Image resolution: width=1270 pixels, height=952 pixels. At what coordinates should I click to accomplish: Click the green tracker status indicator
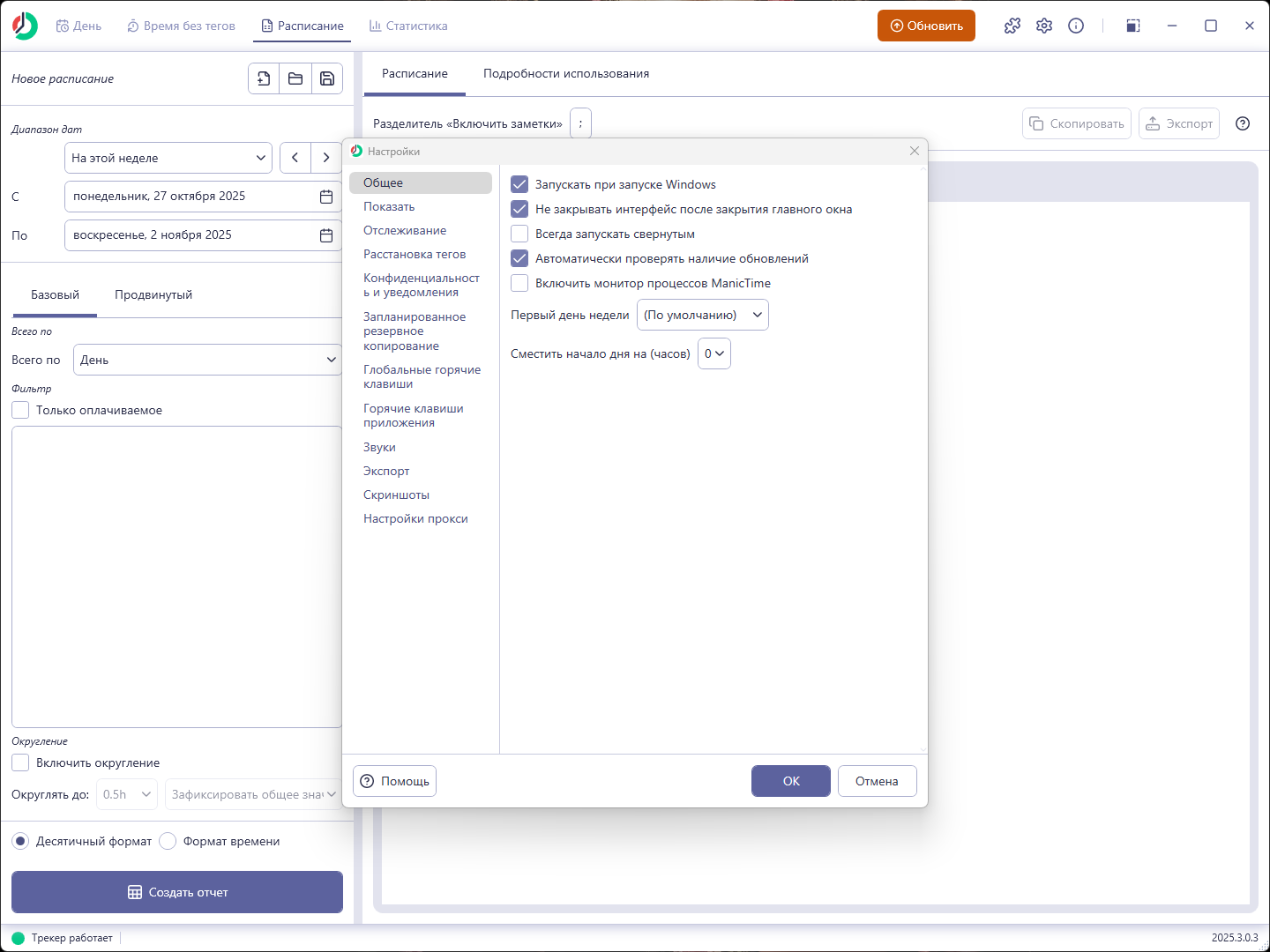(19, 938)
